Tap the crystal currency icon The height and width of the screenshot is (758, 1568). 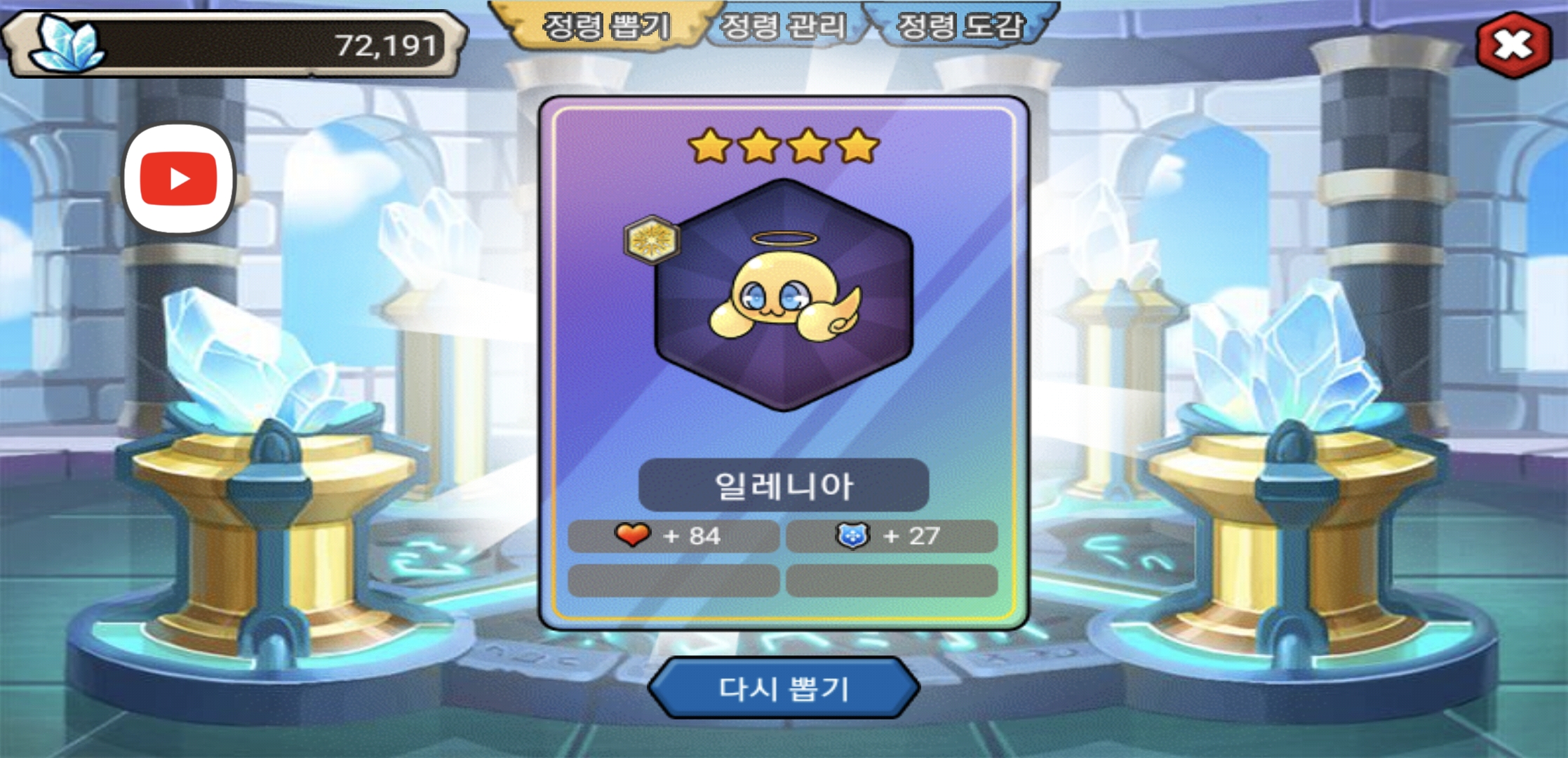[x=66, y=44]
